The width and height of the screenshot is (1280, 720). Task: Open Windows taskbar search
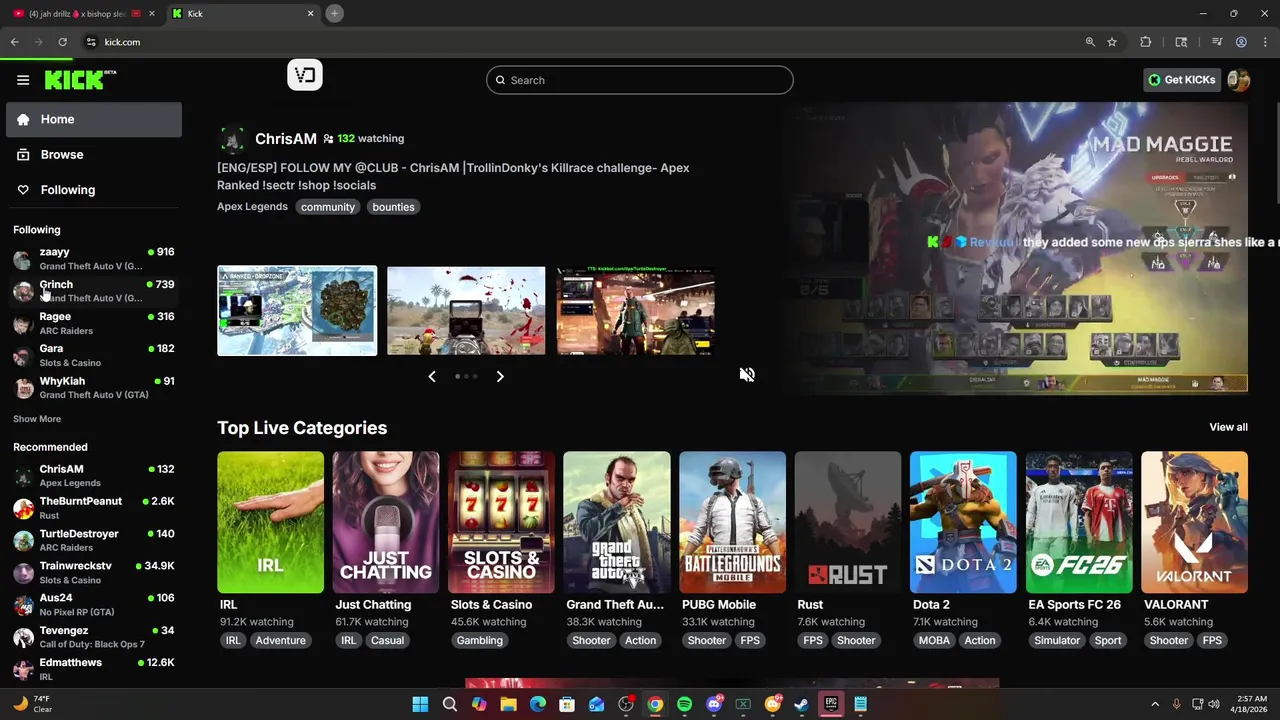click(x=450, y=704)
